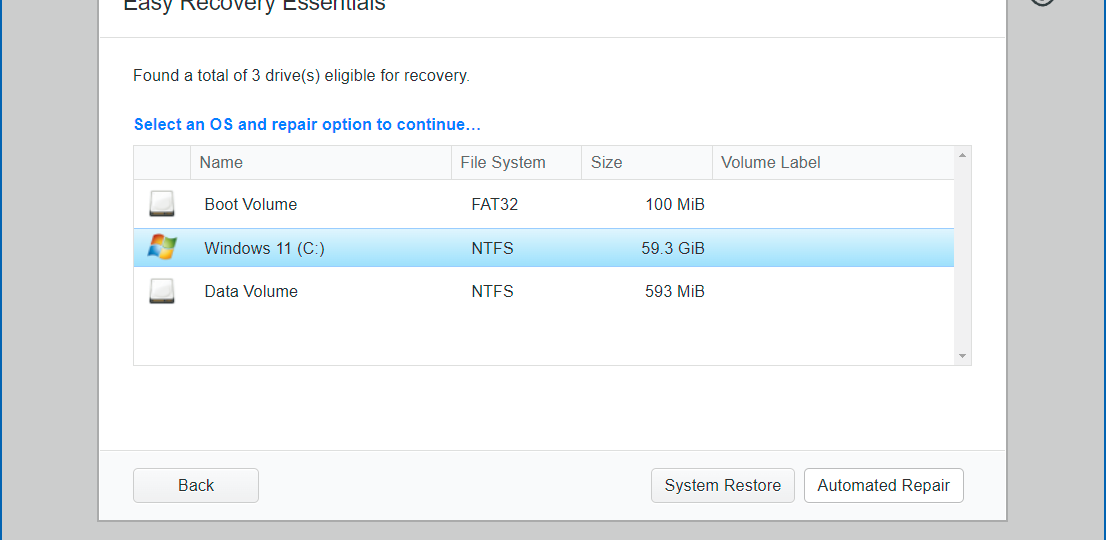
Task: Sort by the File System column header
Action: 516,163
